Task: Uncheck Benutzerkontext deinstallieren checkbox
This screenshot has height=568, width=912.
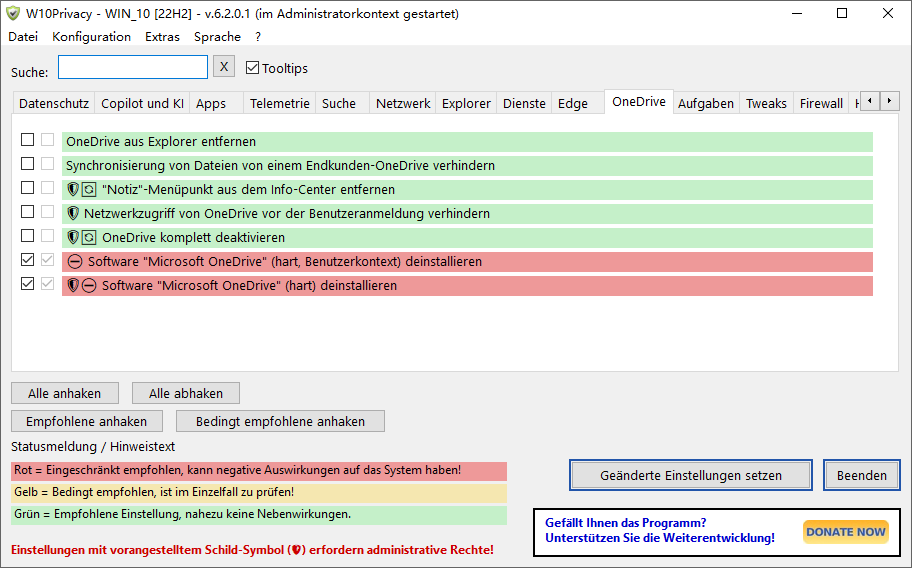Action: tap(27, 259)
